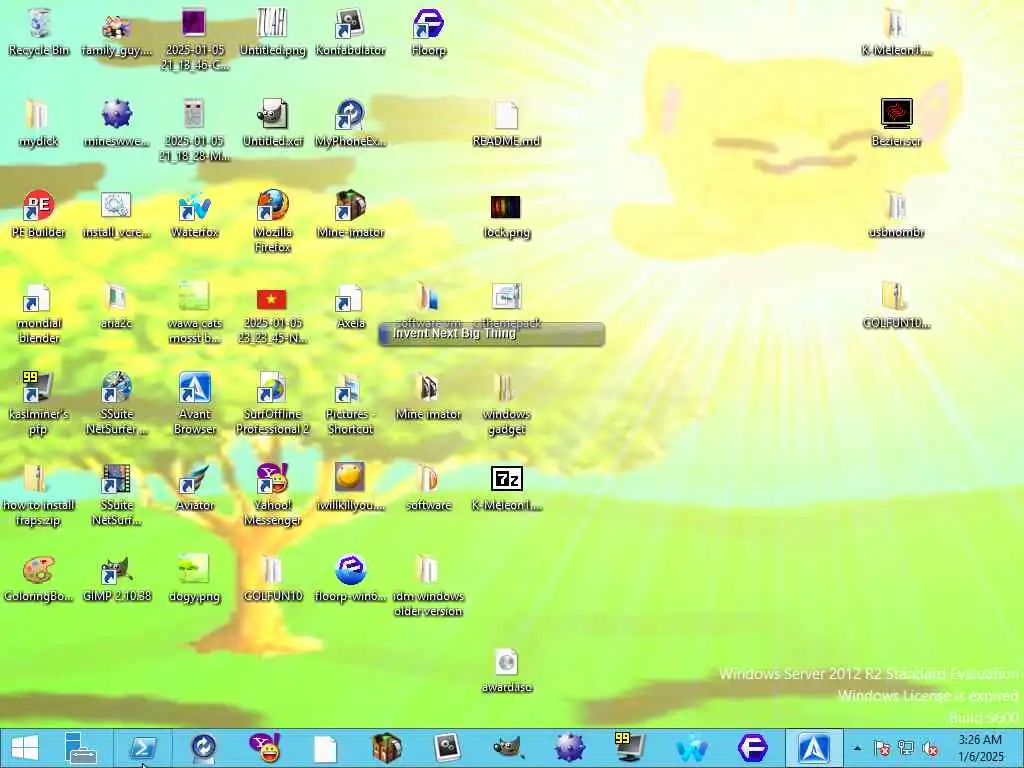
Task: Select the Mine-imator shortcut with arrow overlay
Action: click(350, 214)
